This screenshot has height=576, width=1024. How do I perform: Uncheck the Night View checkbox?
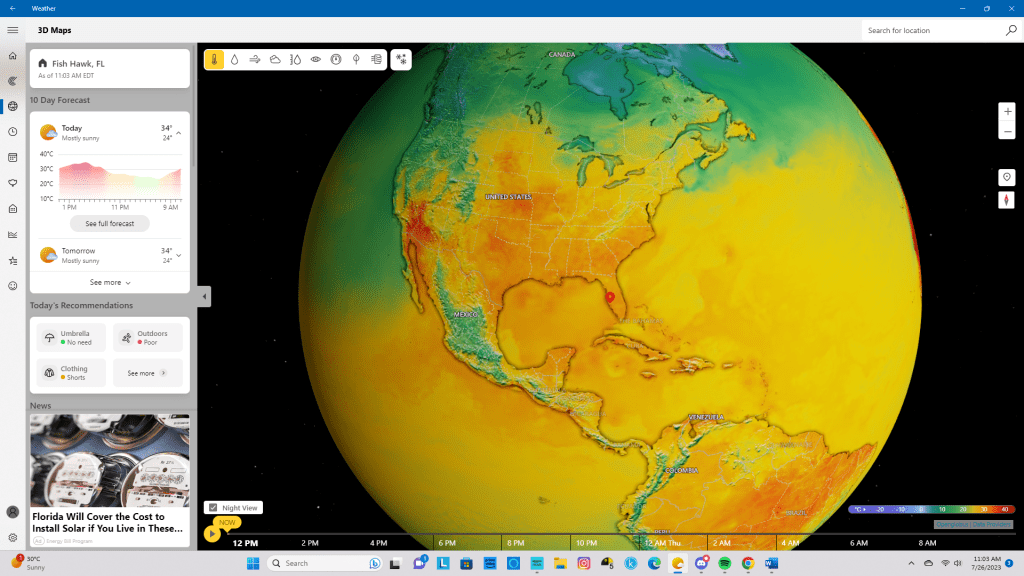212,508
